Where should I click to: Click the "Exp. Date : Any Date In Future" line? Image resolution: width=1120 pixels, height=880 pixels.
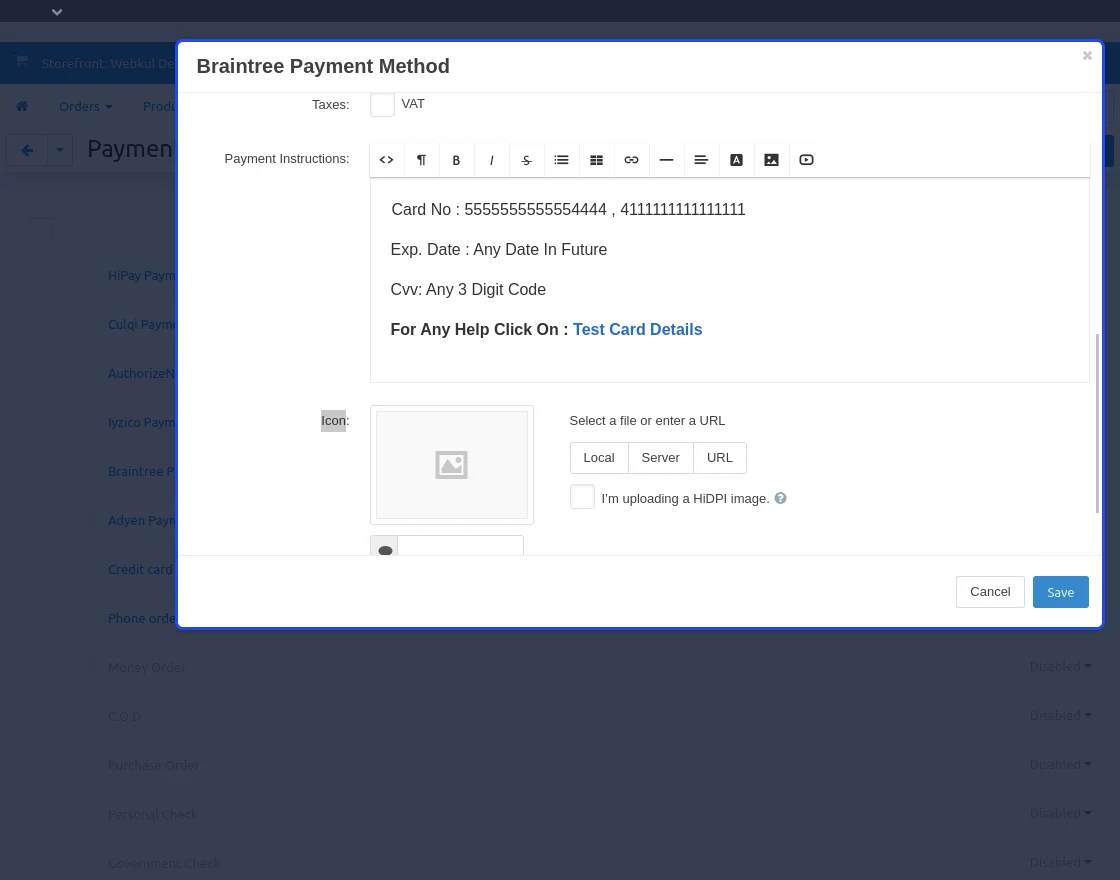pos(499,249)
